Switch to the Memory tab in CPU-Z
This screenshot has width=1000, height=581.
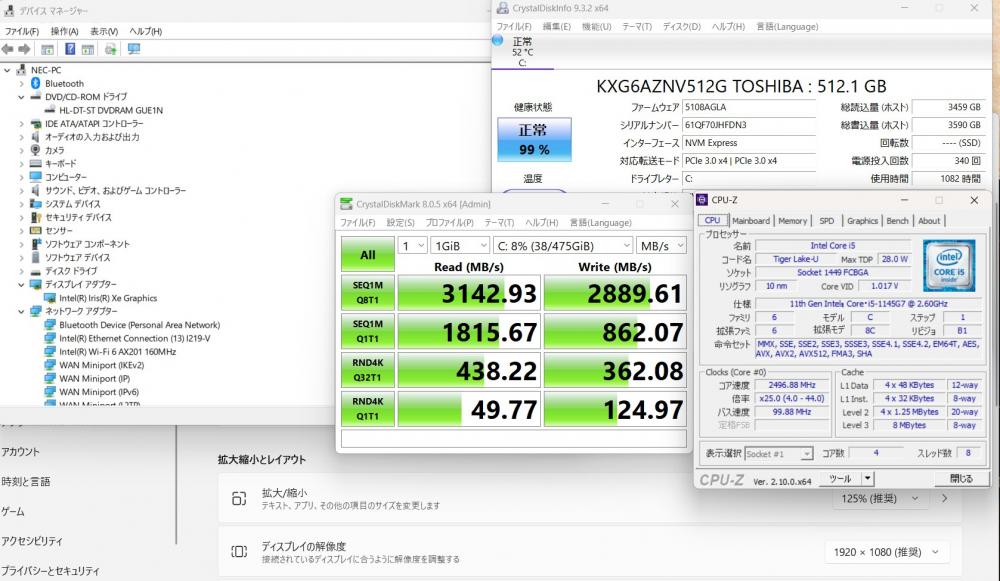(x=793, y=221)
